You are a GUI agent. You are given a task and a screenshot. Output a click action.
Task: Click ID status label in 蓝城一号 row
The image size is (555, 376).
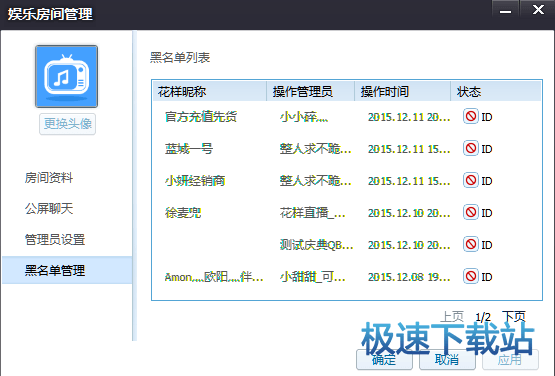click(487, 149)
